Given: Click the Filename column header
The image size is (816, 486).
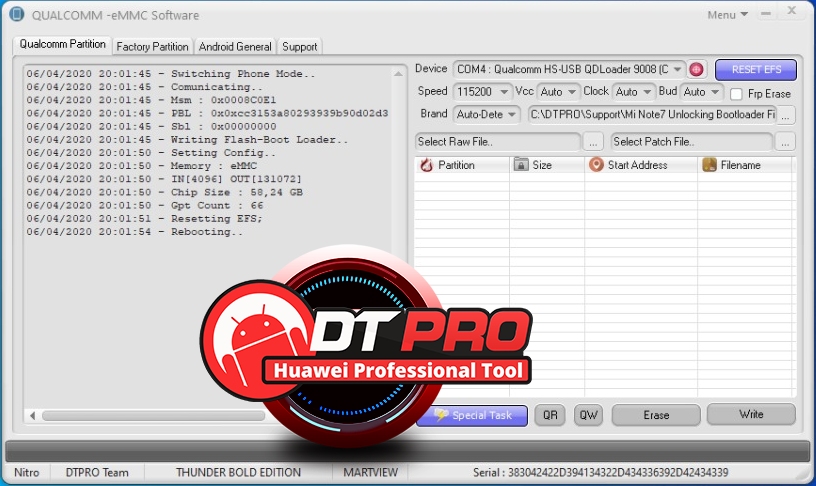Looking at the screenshot, I should tap(745, 165).
